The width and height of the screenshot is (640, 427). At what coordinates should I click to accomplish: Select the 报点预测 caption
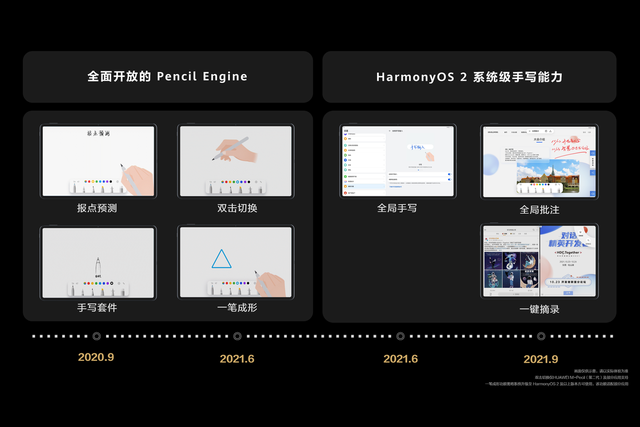[97, 208]
